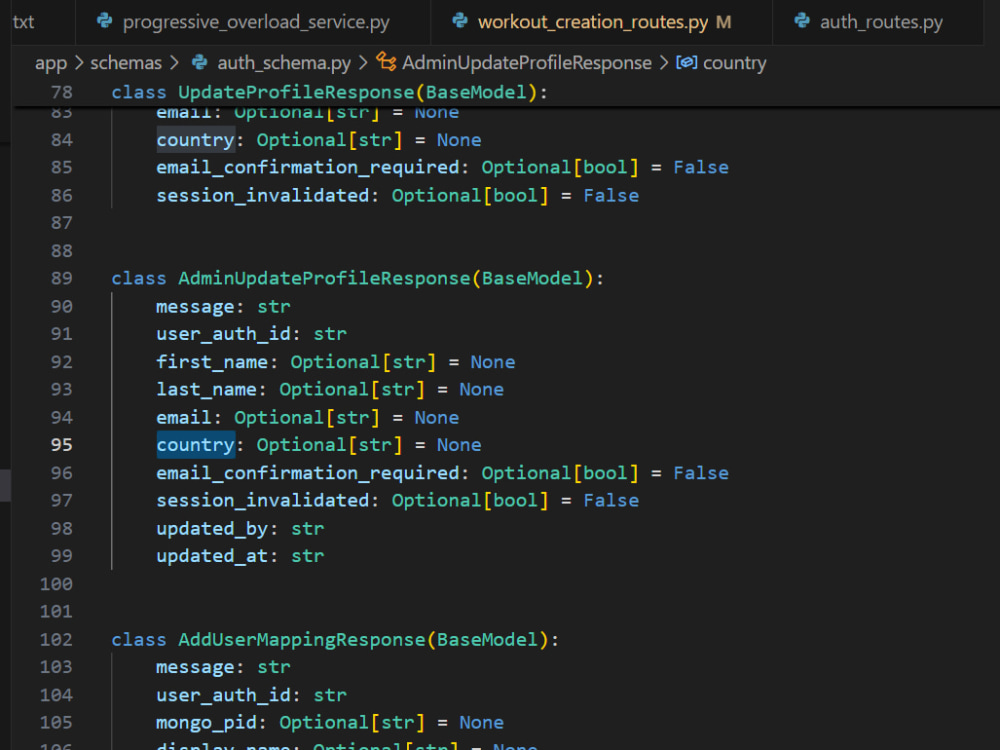This screenshot has width=1000, height=750.
Task: Click updated_by on line 98
Action: (x=212, y=529)
